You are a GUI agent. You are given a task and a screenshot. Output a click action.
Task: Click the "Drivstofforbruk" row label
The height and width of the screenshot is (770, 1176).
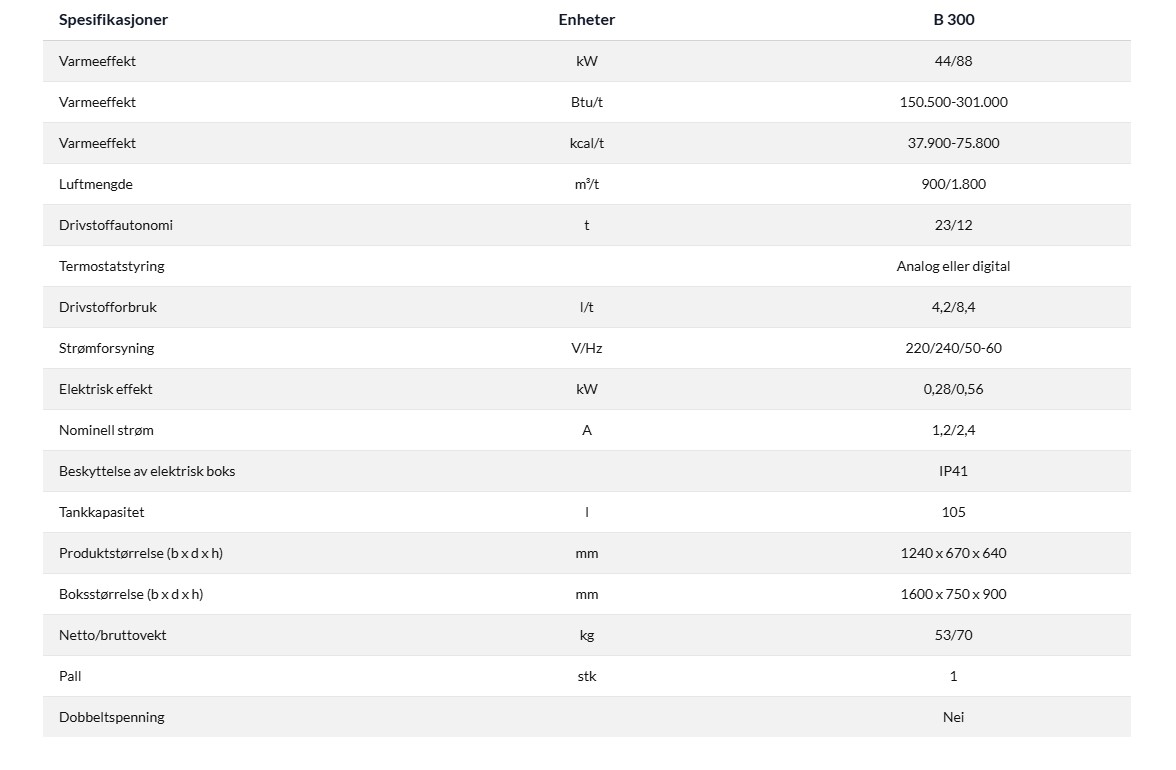108,307
